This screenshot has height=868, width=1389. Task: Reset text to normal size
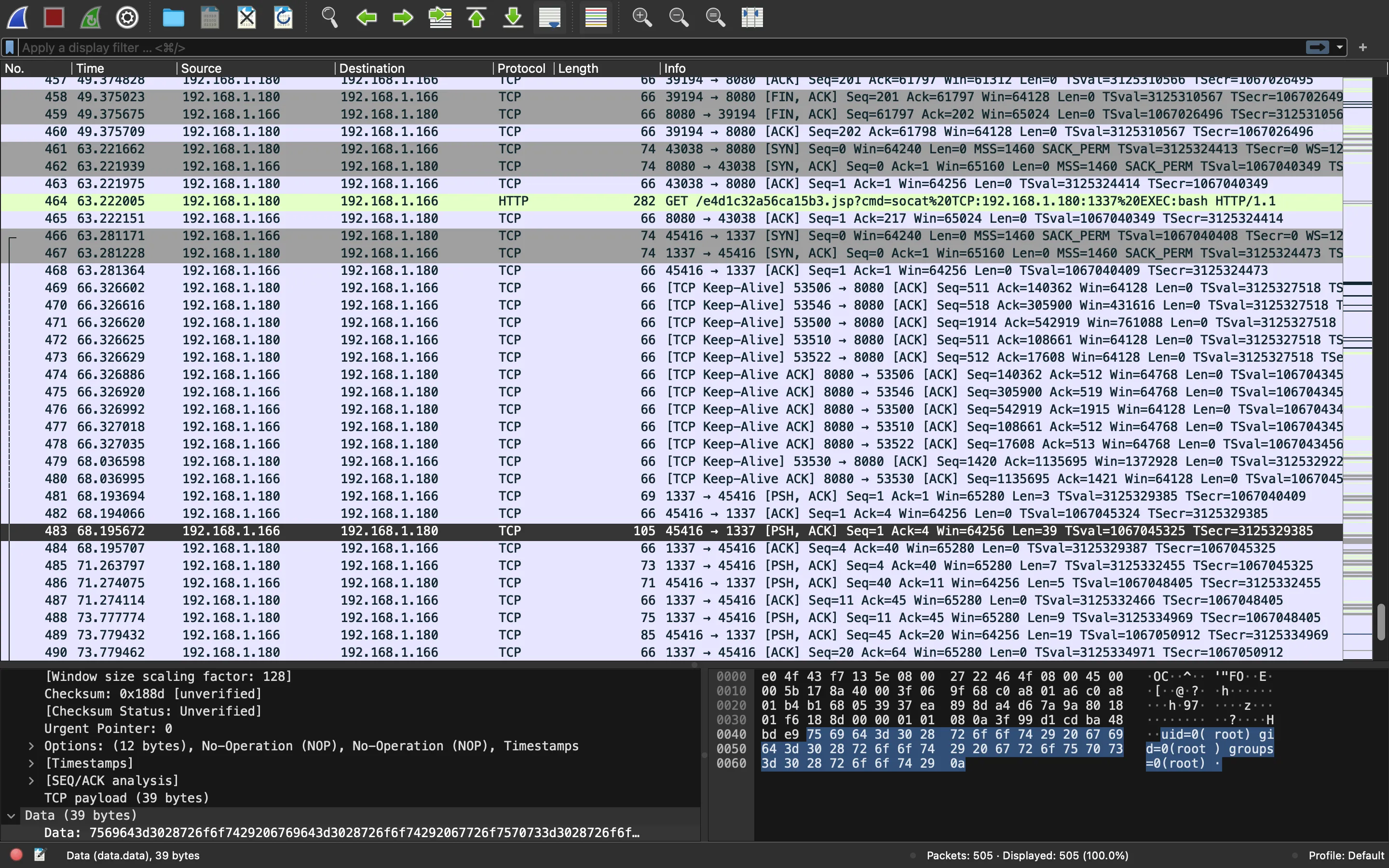point(716,17)
